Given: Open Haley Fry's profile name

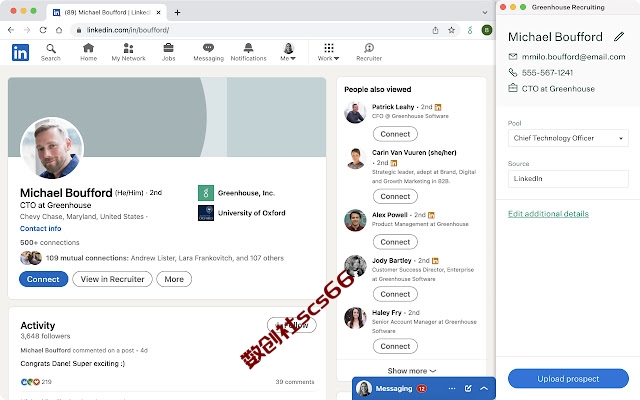Looking at the screenshot, I should pyautogui.click(x=387, y=312).
